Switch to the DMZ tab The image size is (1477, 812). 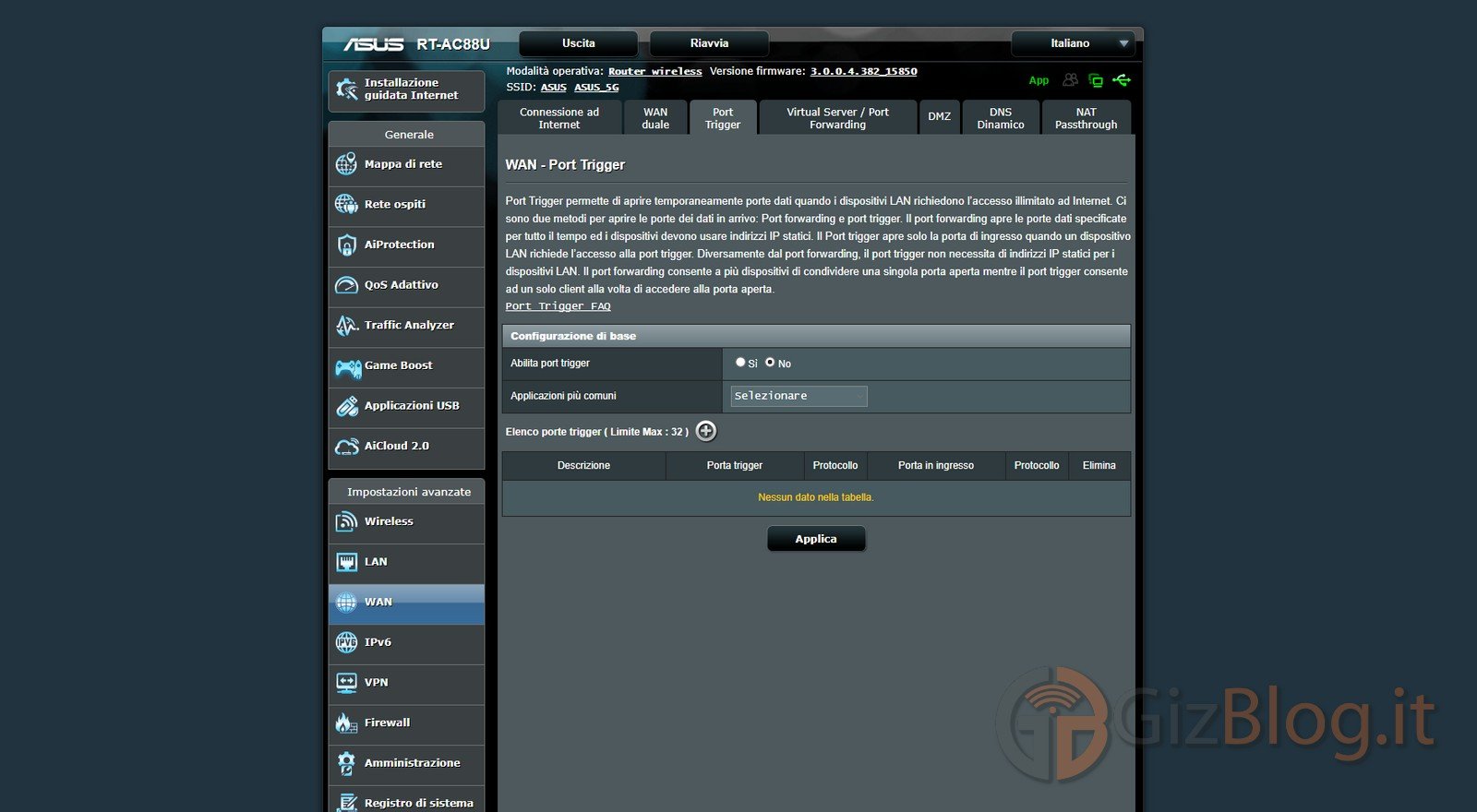(x=940, y=117)
